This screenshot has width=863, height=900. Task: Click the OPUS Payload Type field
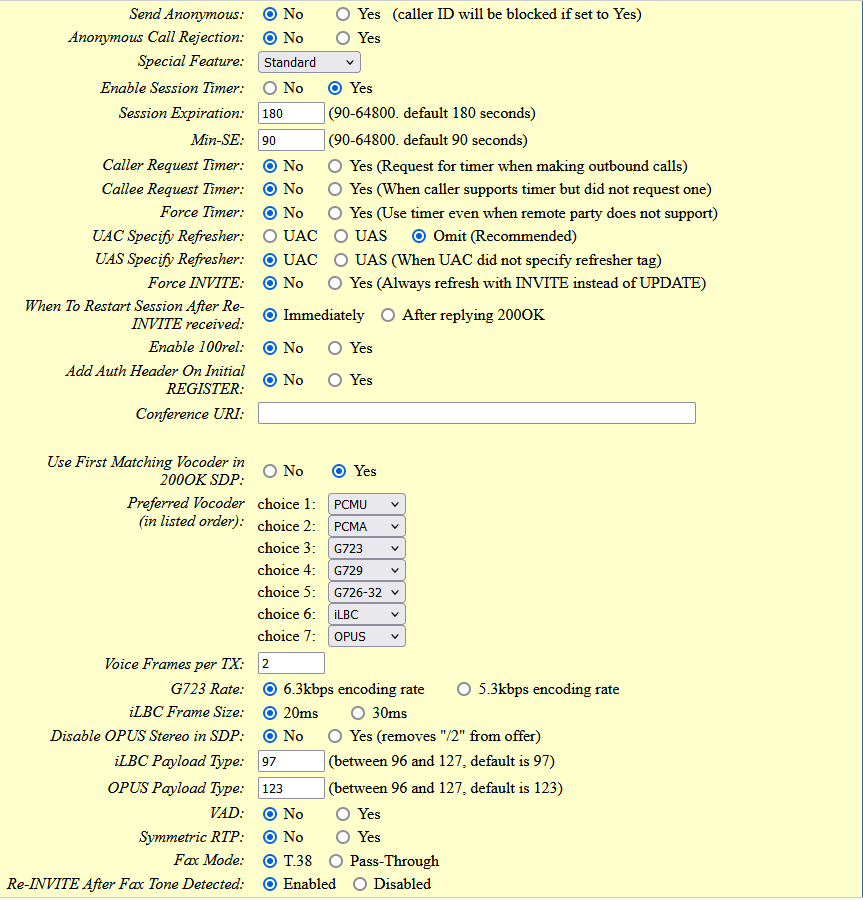click(x=291, y=788)
